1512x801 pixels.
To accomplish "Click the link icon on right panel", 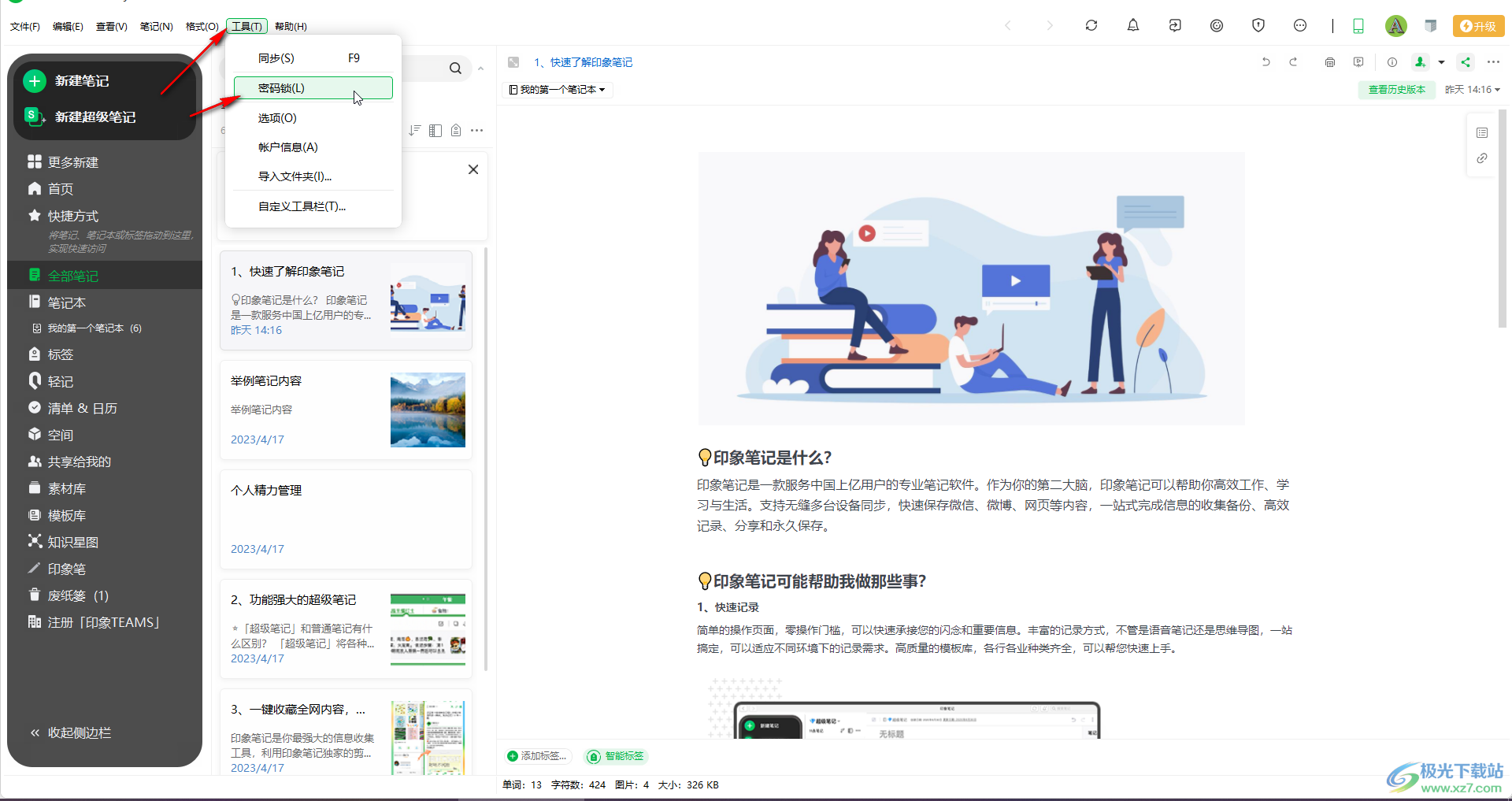I will pos(1482,158).
